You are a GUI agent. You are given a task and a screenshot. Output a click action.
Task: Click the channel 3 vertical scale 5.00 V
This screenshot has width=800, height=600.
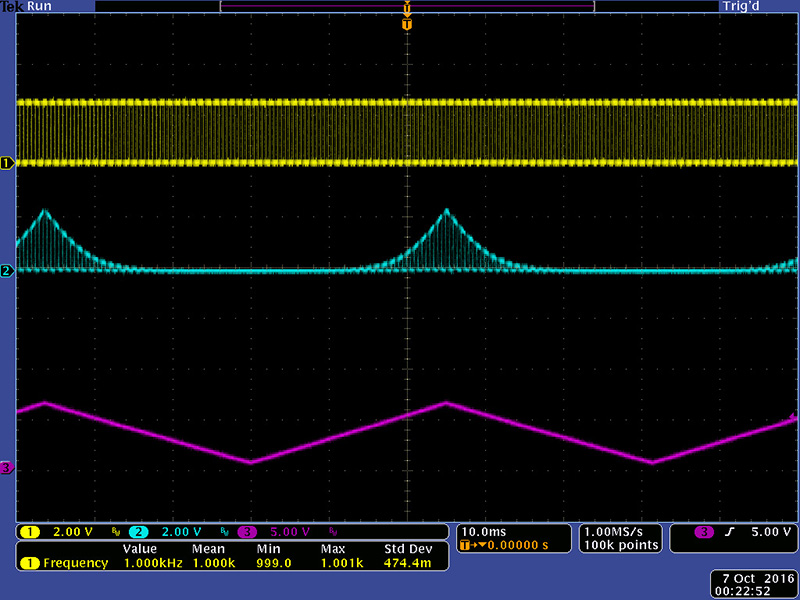point(290,532)
